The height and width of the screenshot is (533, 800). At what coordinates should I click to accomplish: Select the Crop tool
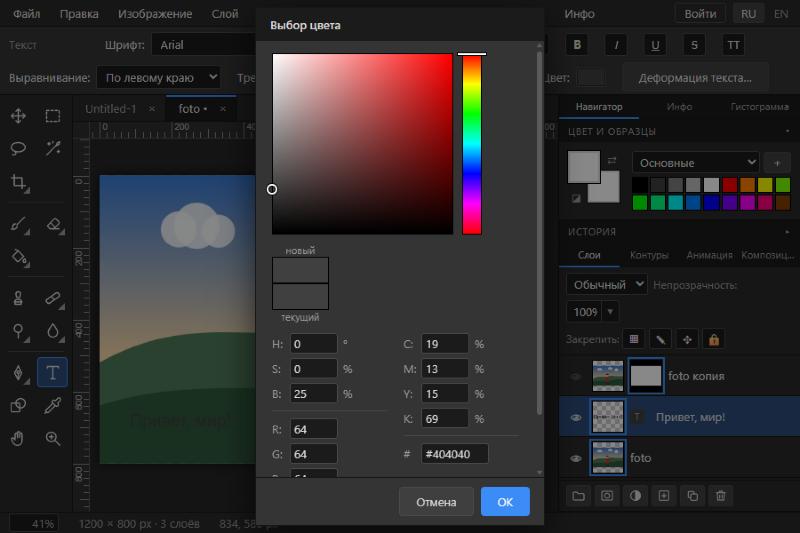coord(18,182)
